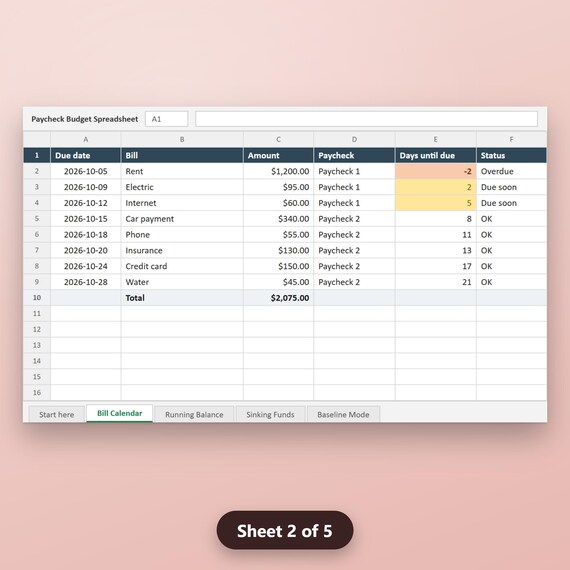Click the Insurance bill cell
570x570 pixels.
tap(182, 250)
